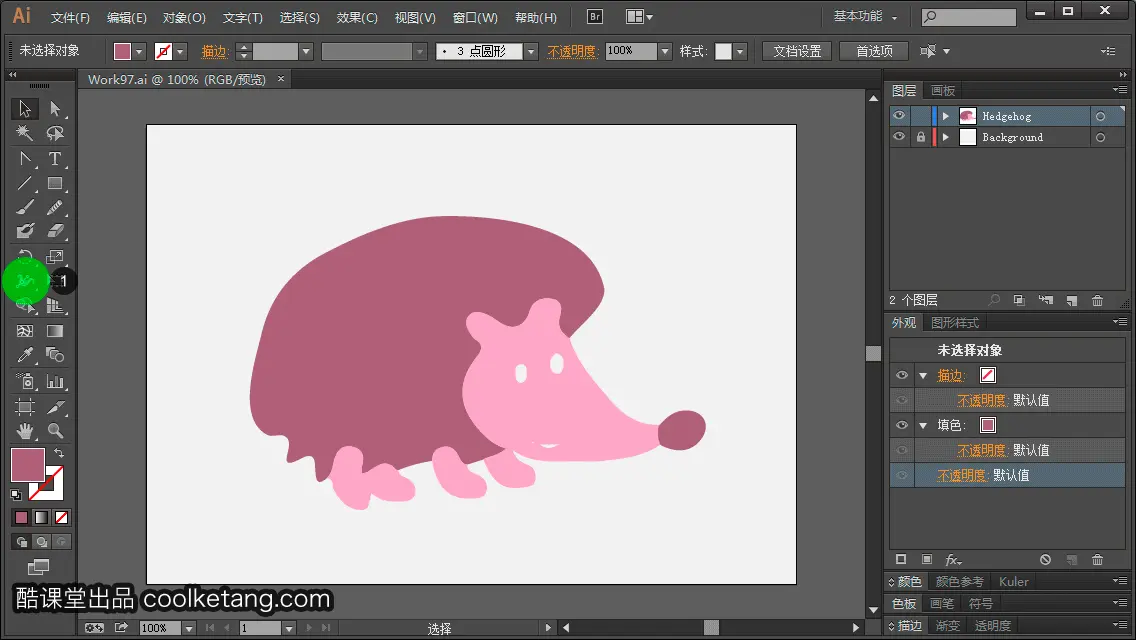Image resolution: width=1136 pixels, height=640 pixels.
Task: Collapse the 填色 appearance row
Action: pyautogui.click(x=923, y=425)
